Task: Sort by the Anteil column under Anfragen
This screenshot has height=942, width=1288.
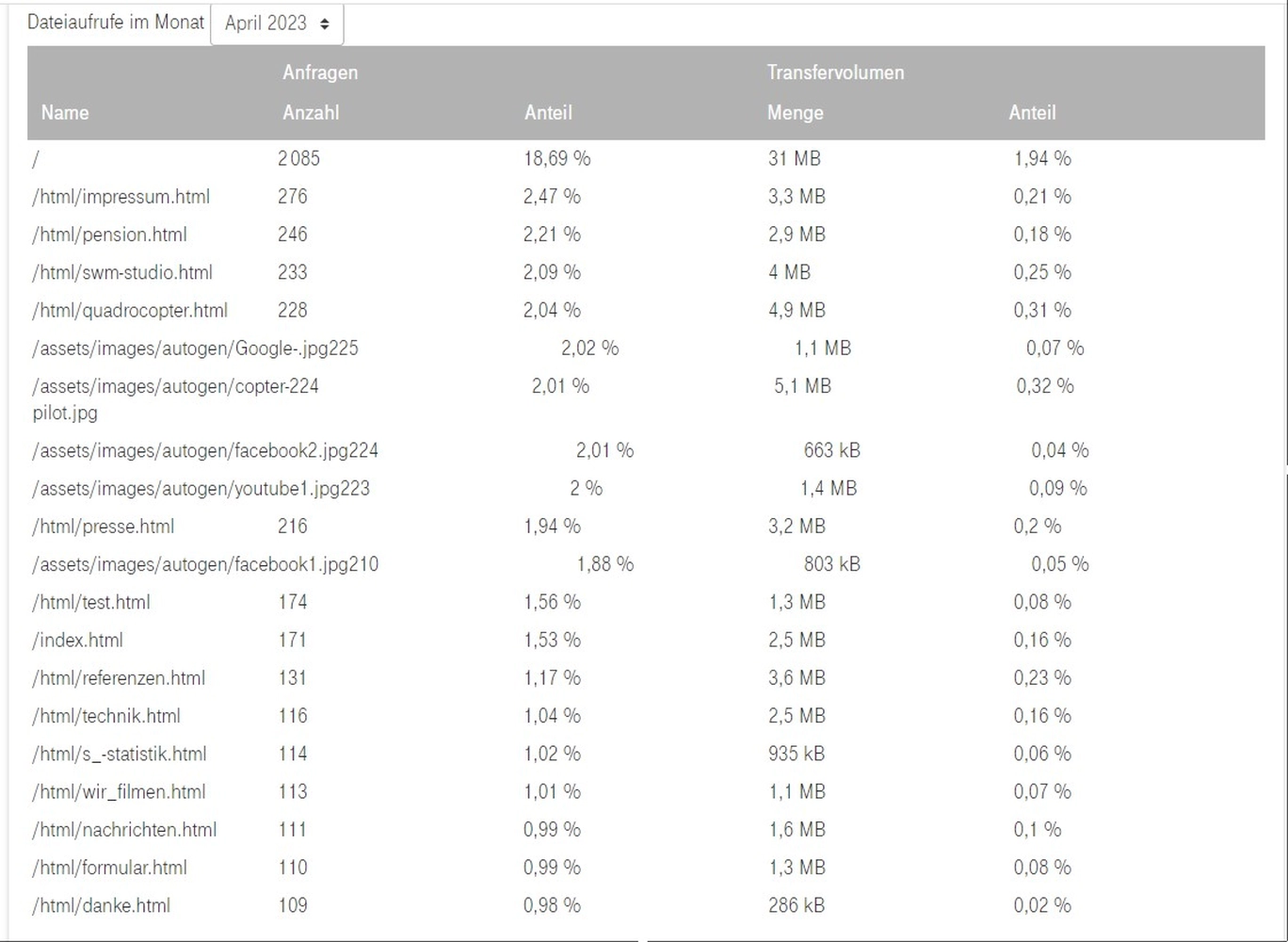Action: [x=548, y=113]
